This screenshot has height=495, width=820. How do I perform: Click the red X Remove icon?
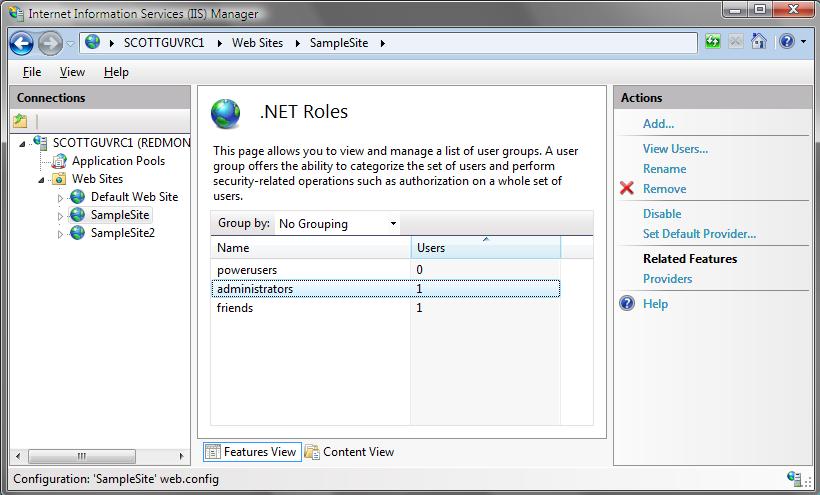[x=627, y=188]
